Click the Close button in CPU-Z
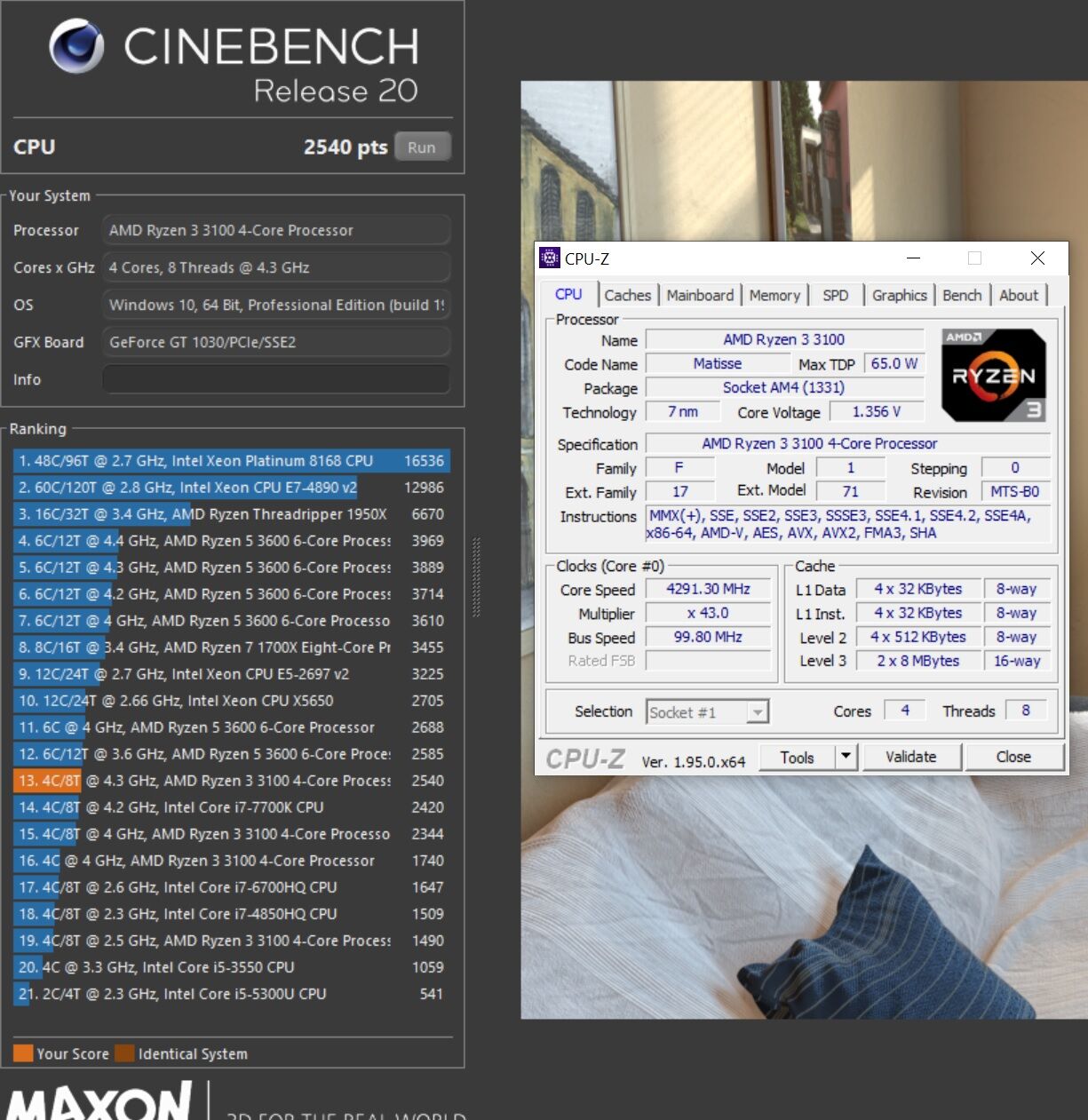 coord(1013,757)
